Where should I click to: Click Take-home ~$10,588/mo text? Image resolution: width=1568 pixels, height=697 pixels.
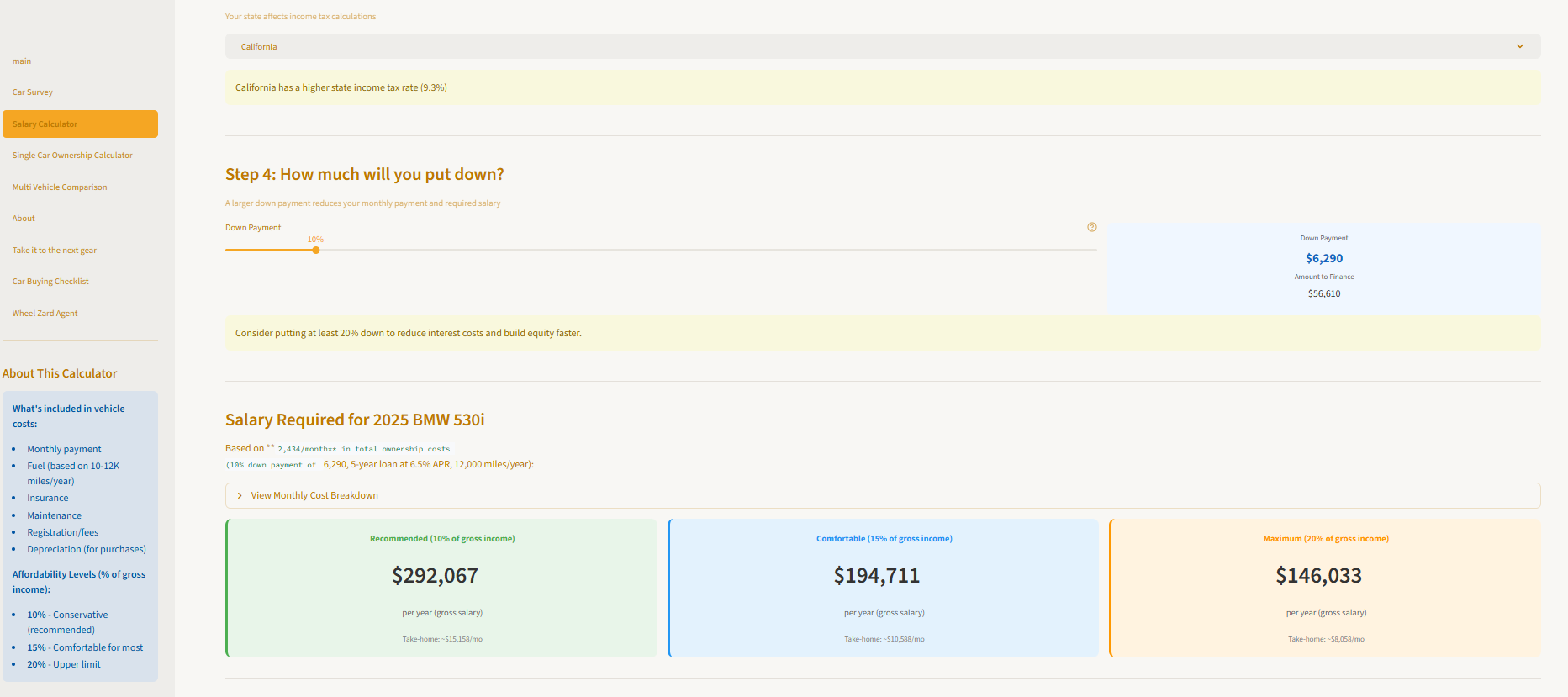tap(884, 639)
